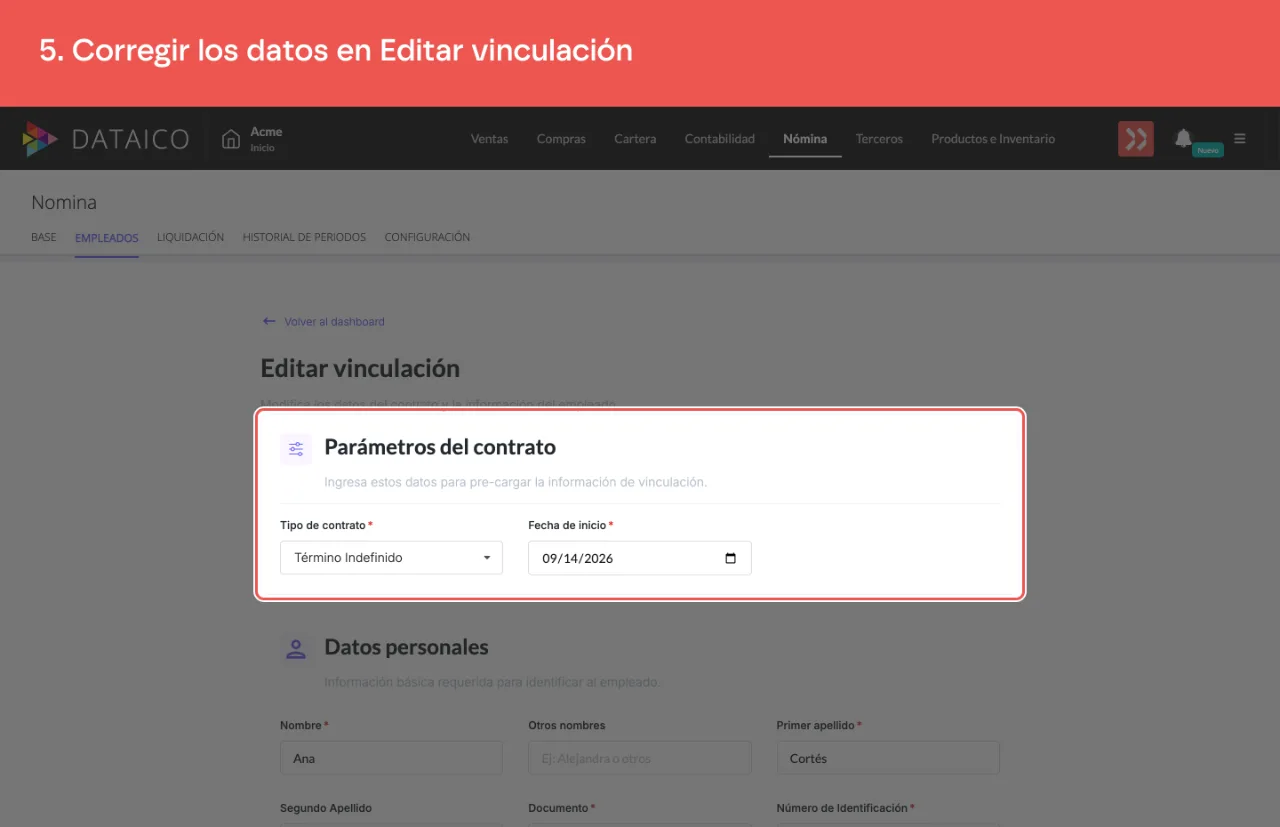The width and height of the screenshot is (1280, 827).
Task: Click the Nuevo badge under the bell
Action: click(x=1208, y=150)
